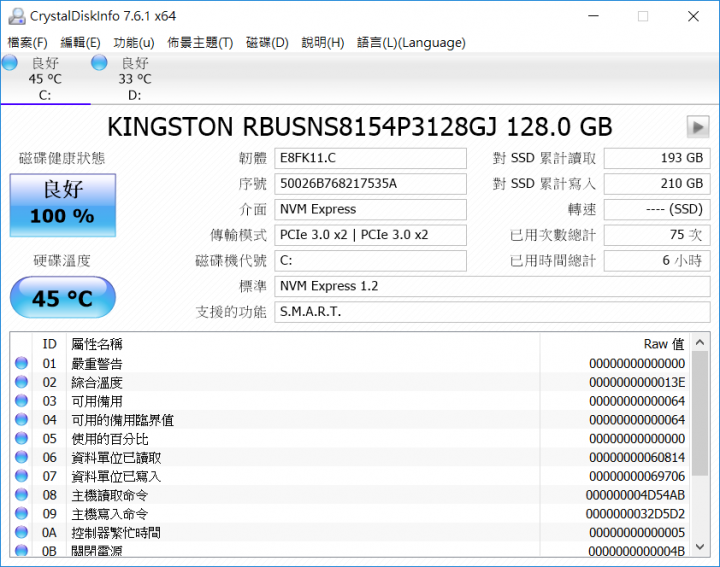Select the 主機寫入命令 attribute row
Image resolution: width=720 pixels, height=567 pixels.
click(x=350, y=514)
